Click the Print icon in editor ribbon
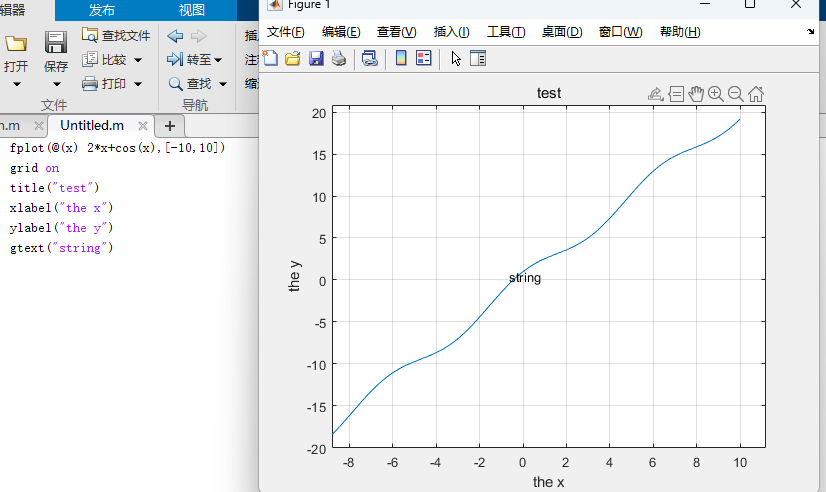 pos(90,83)
